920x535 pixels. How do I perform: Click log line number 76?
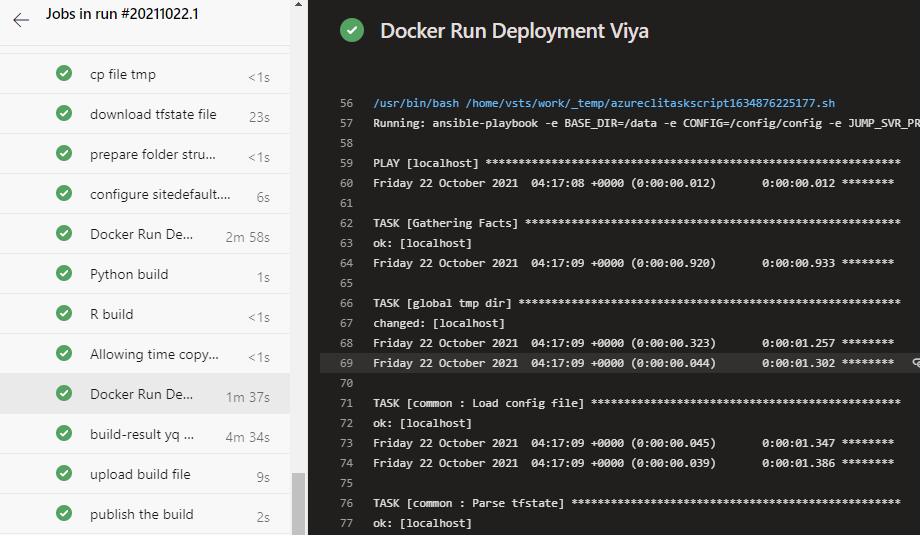coord(346,503)
